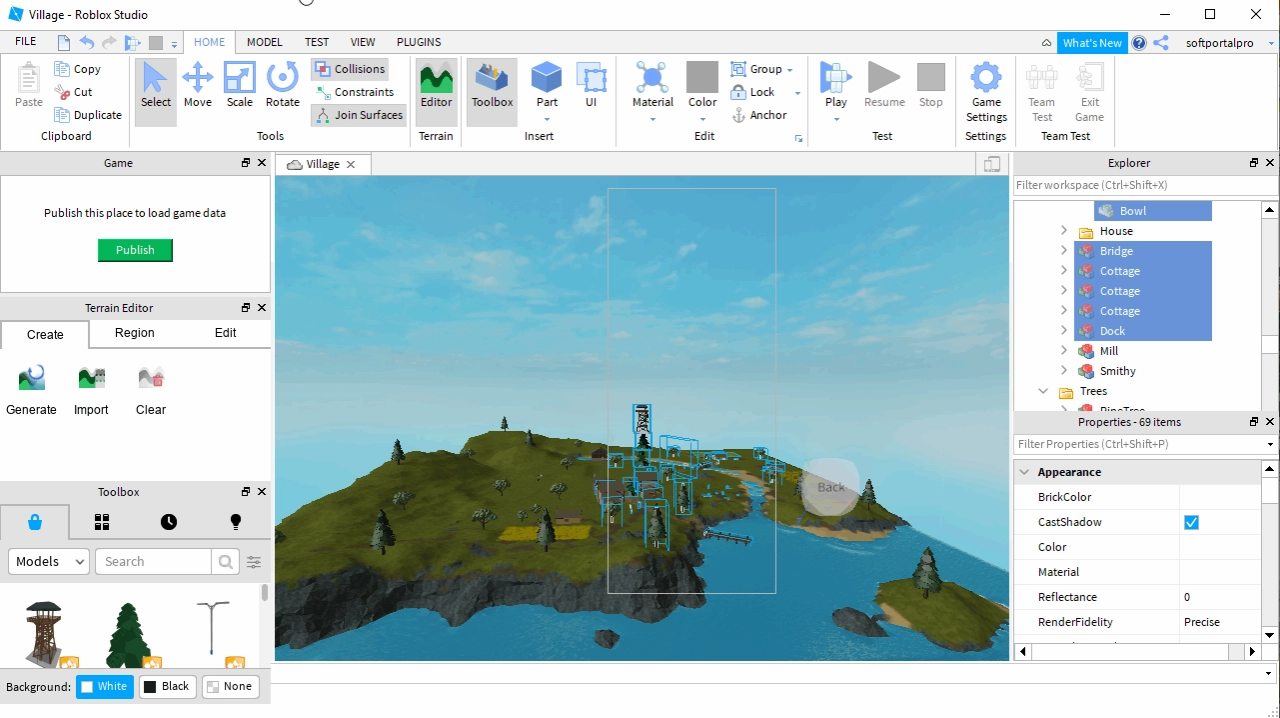This screenshot has height=718, width=1280.
Task: Uncheck the CastShadow checkbox
Action: 1191,522
